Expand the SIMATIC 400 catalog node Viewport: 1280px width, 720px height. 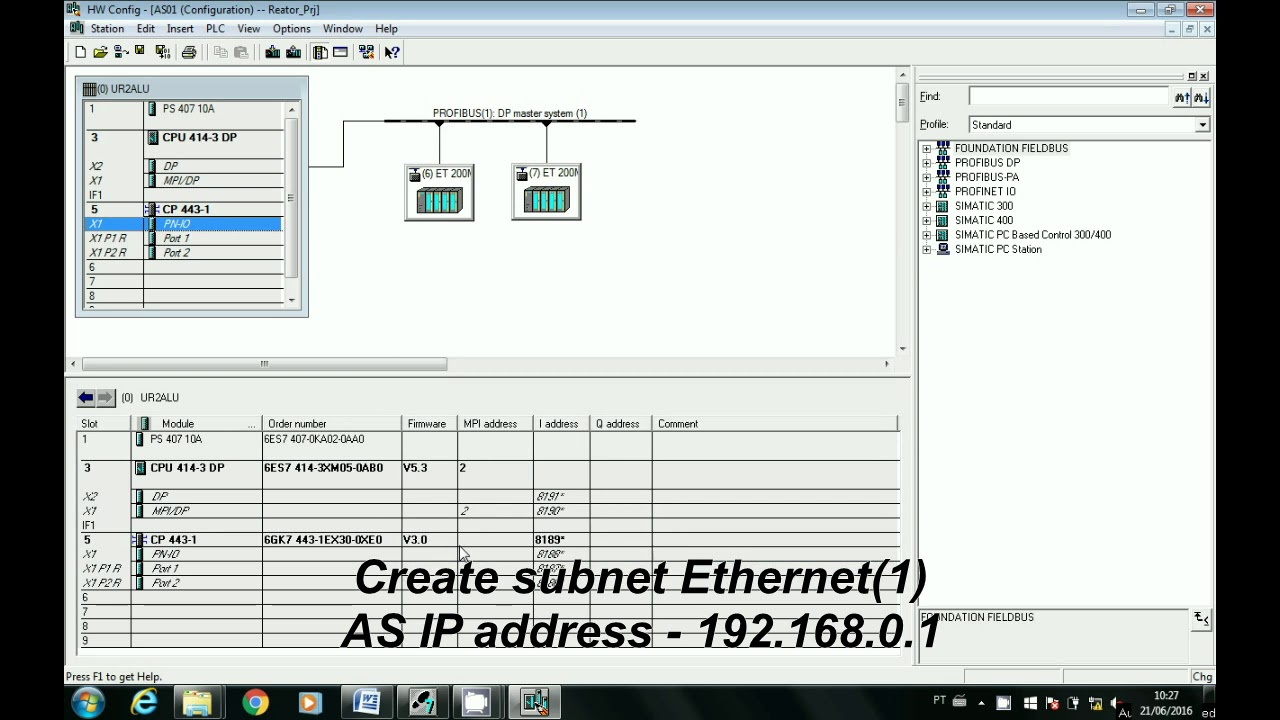coord(926,221)
